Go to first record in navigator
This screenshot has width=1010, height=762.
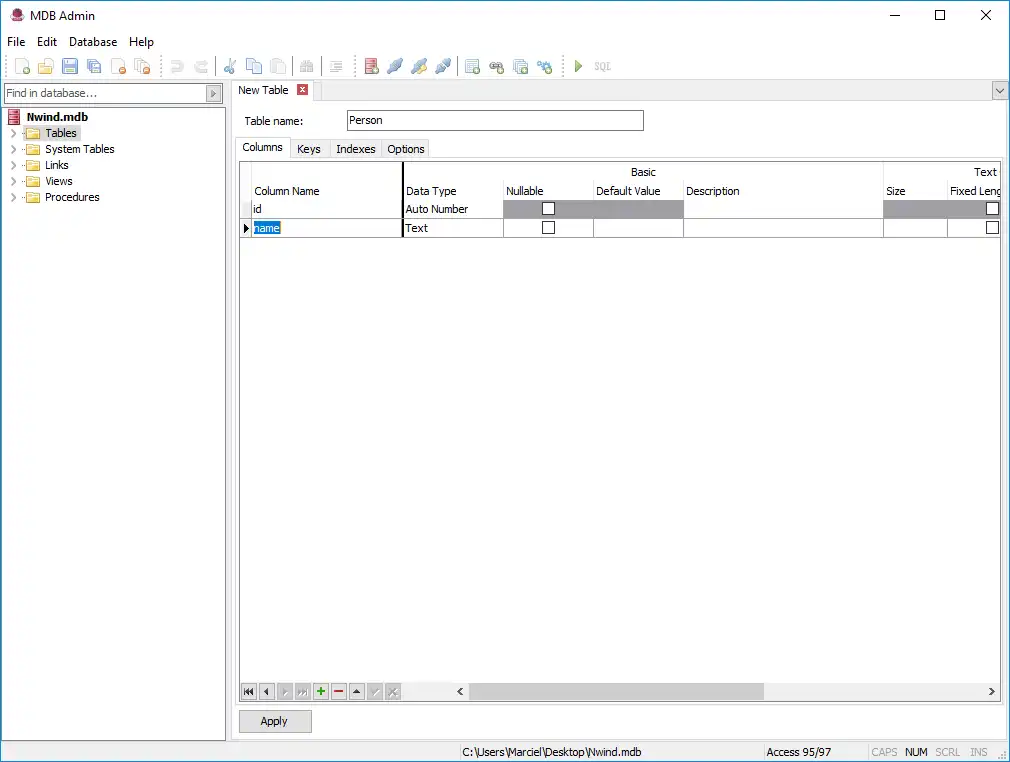(x=249, y=691)
